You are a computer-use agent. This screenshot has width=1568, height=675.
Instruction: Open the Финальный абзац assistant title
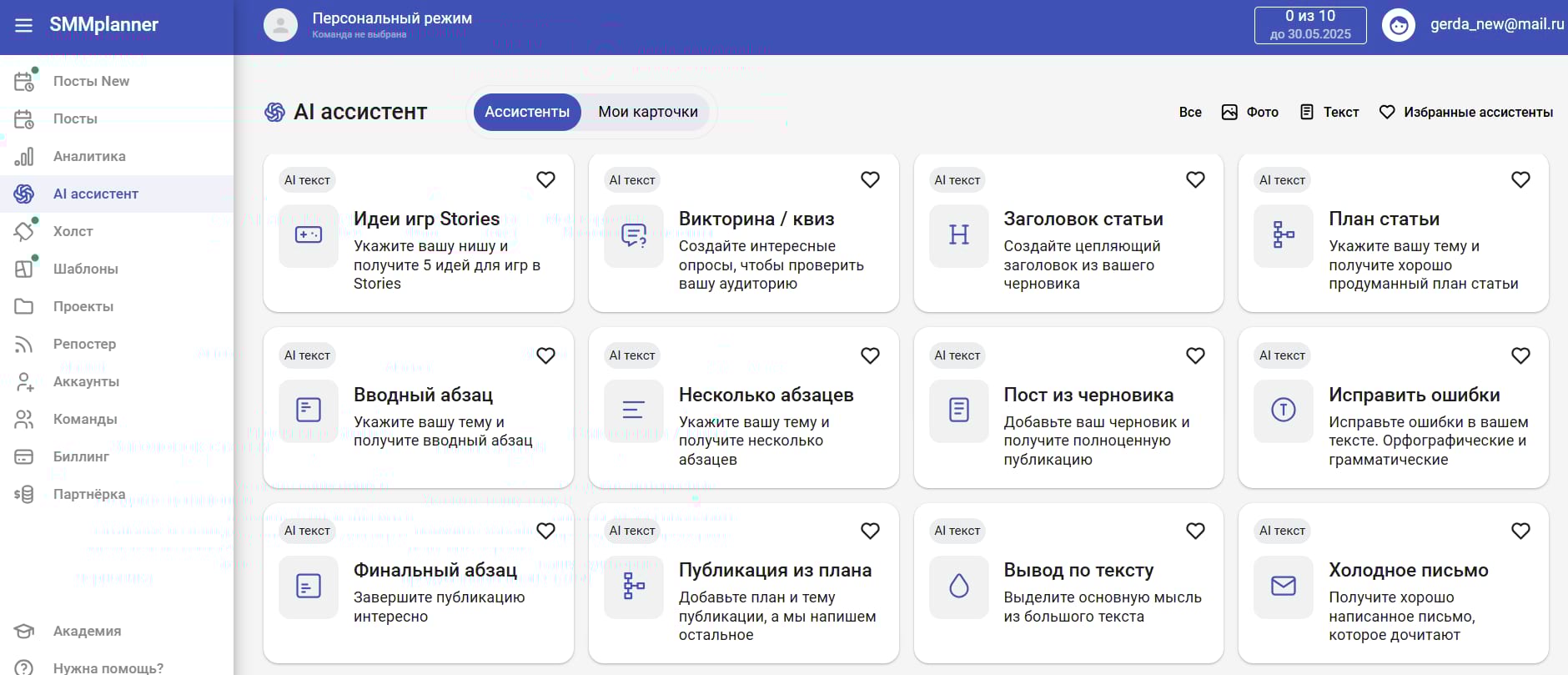(x=435, y=570)
